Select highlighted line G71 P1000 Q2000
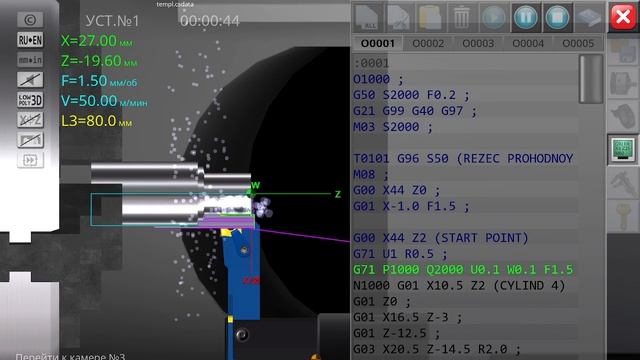Image resolution: width=640 pixels, height=360 pixels. click(x=463, y=270)
